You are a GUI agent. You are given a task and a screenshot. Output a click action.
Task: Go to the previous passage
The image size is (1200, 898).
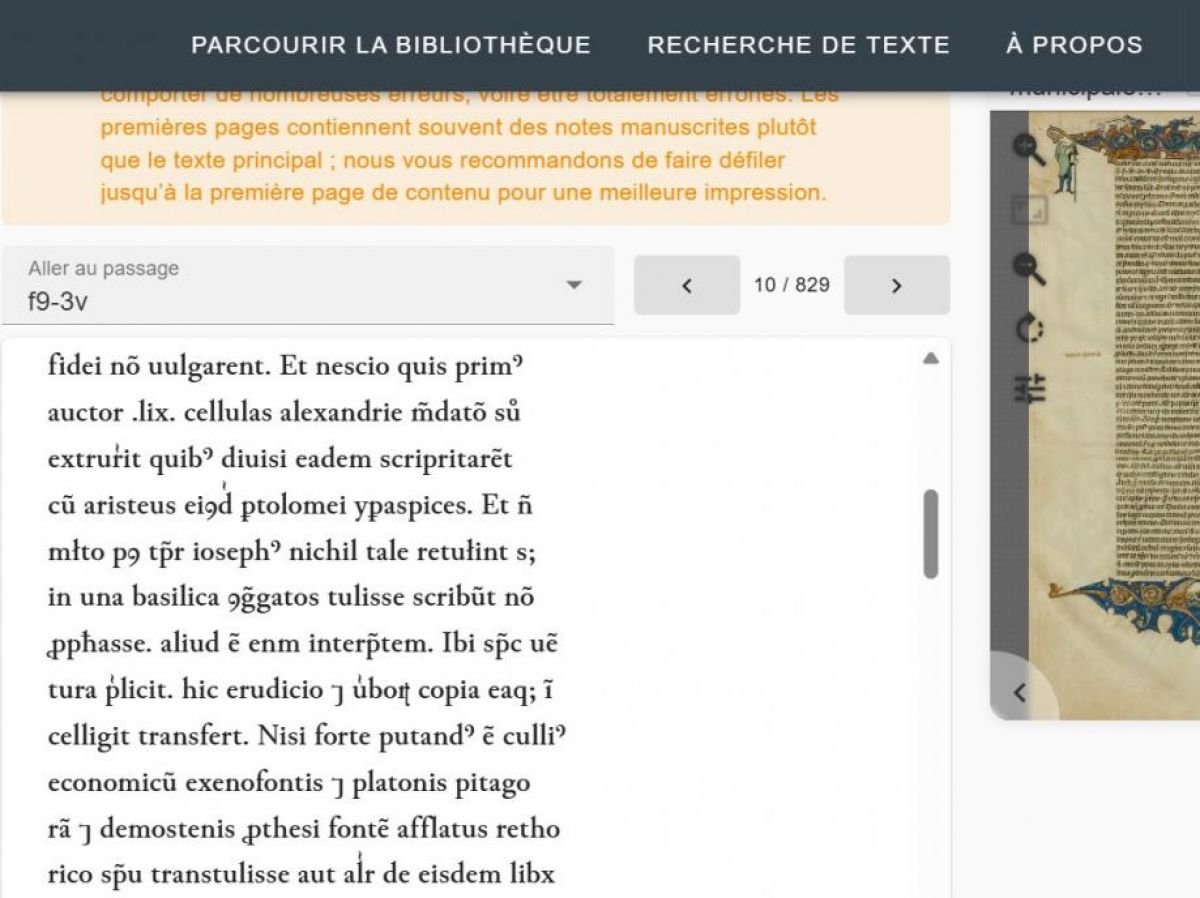pyautogui.click(x=687, y=285)
